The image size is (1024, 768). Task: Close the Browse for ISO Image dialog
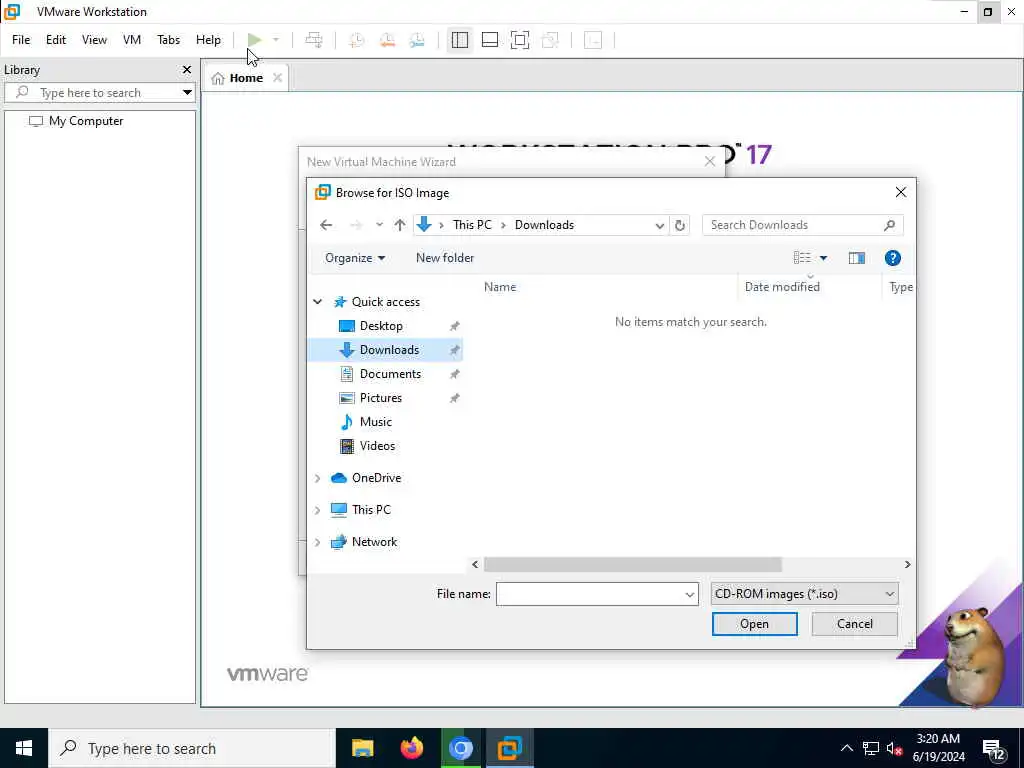pyautogui.click(x=901, y=192)
